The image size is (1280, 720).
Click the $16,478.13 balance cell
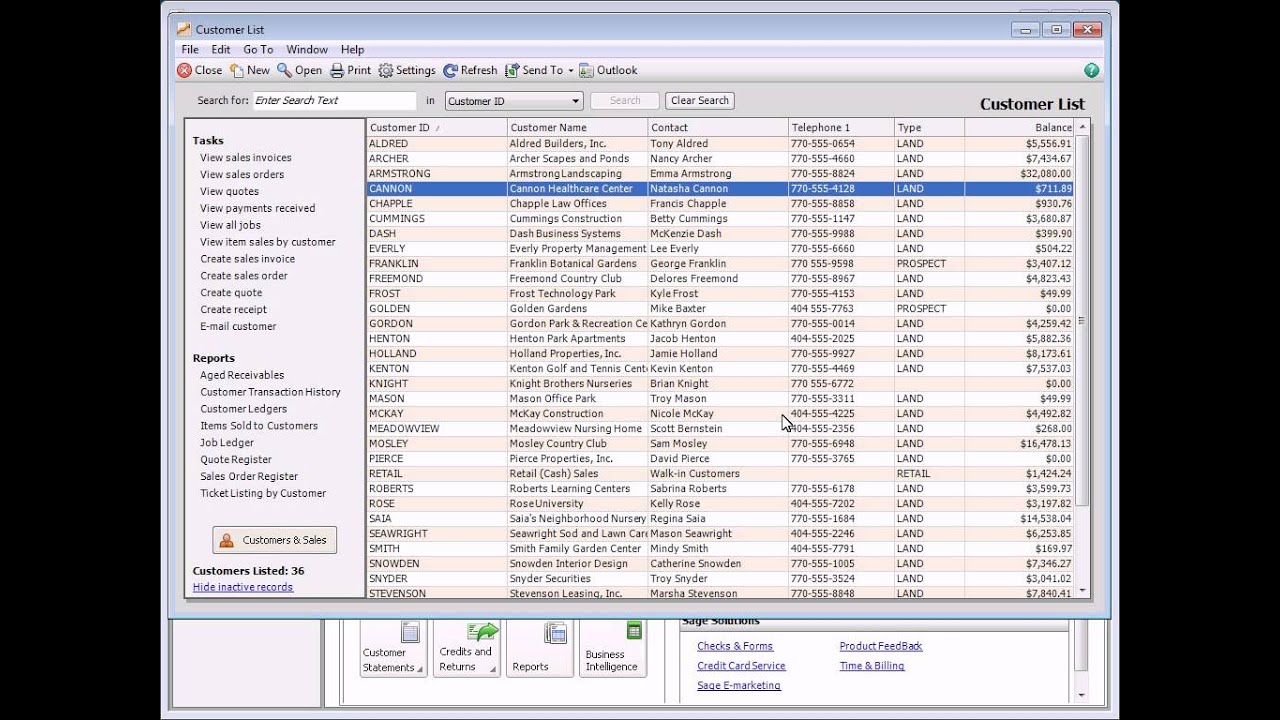[1019, 443]
